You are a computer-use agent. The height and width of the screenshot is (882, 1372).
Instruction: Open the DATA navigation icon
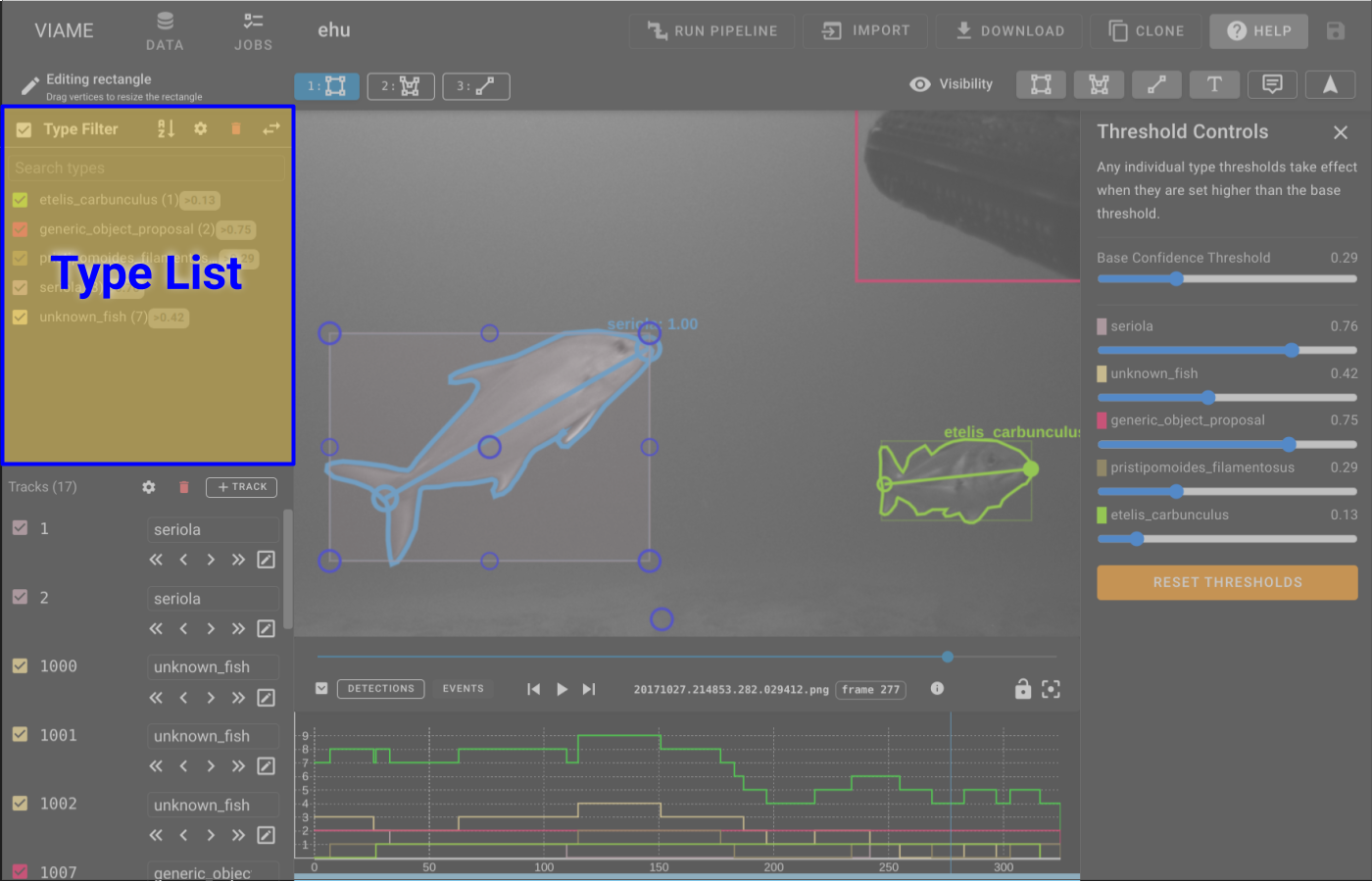click(165, 31)
